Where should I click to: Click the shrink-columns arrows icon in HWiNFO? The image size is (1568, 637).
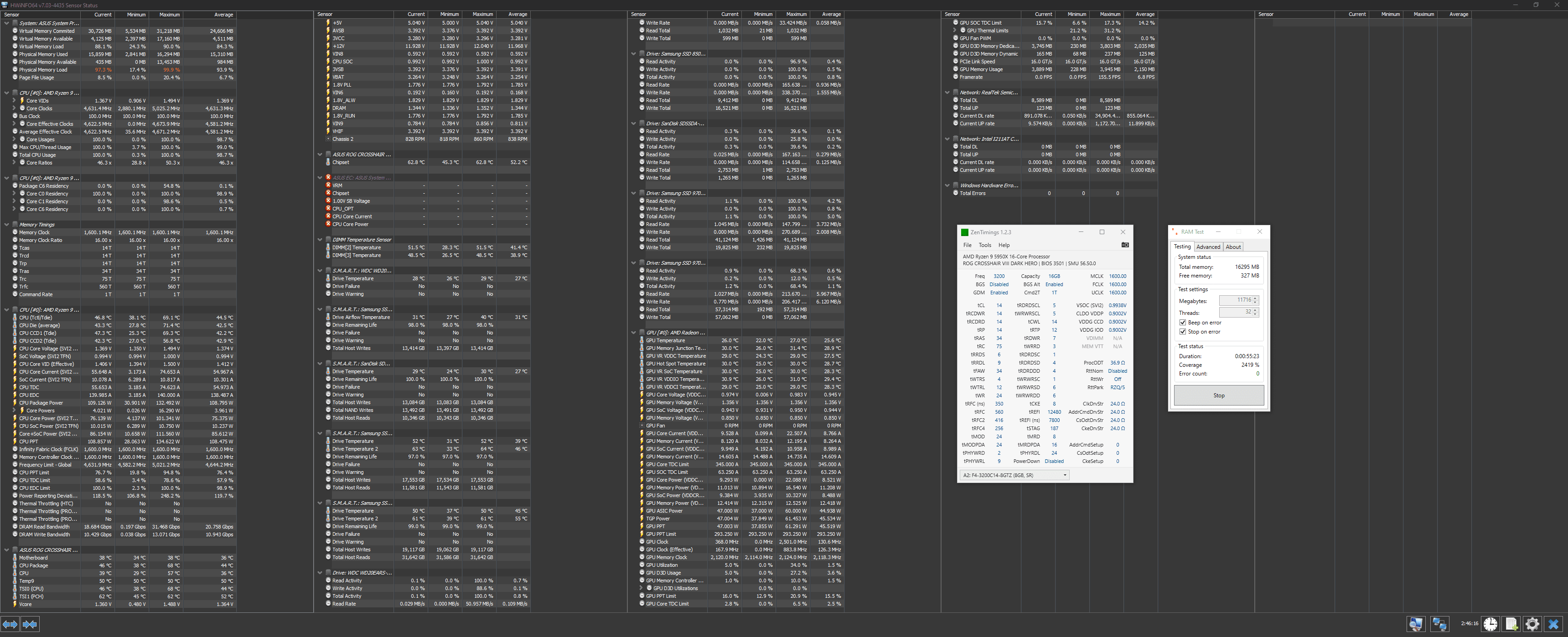pos(30,624)
